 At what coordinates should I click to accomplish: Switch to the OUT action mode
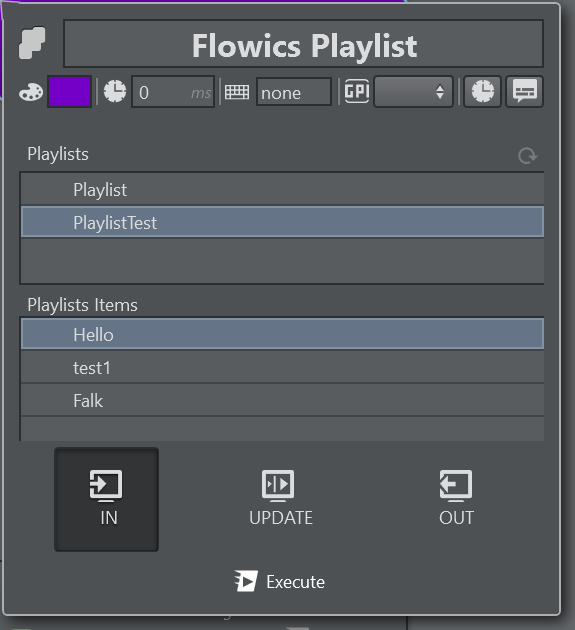pyautogui.click(x=456, y=499)
